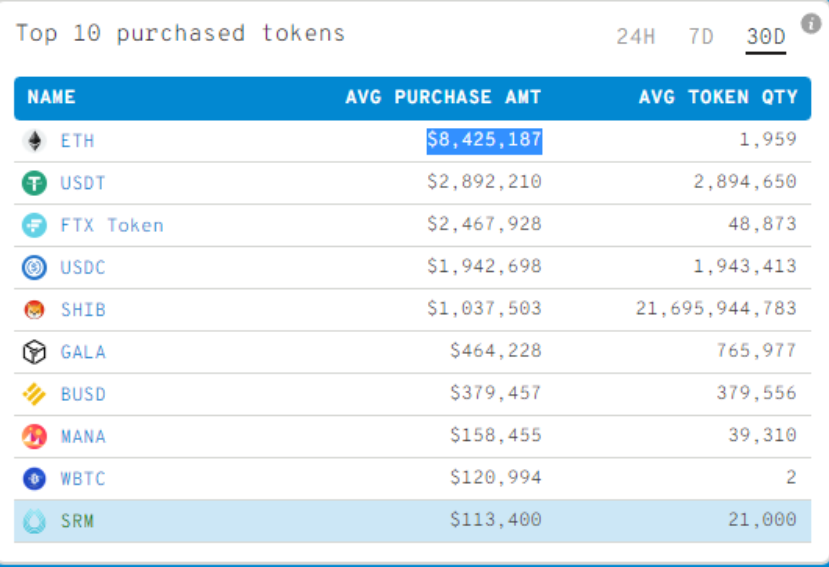829x567 pixels.
Task: Click the BUSD yellow logo icon
Action: [34, 394]
